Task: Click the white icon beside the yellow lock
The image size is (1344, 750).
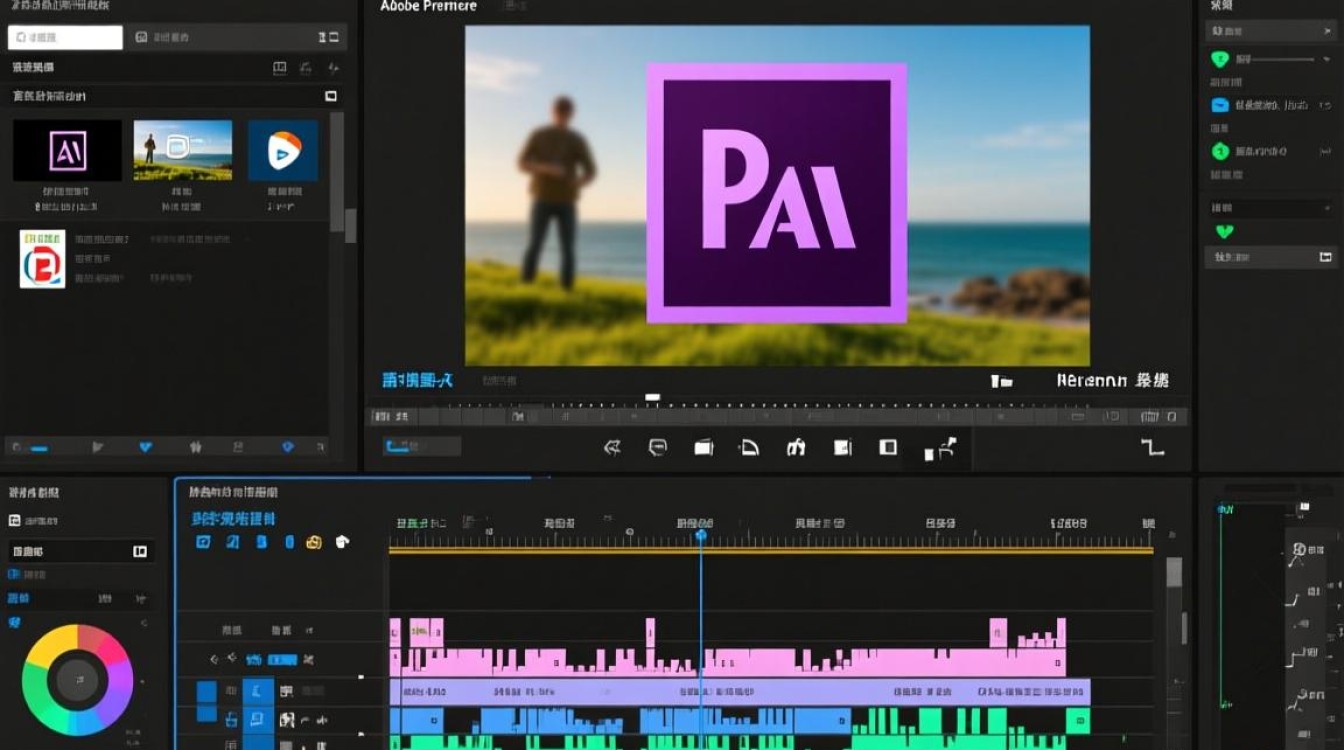Action: [342, 542]
